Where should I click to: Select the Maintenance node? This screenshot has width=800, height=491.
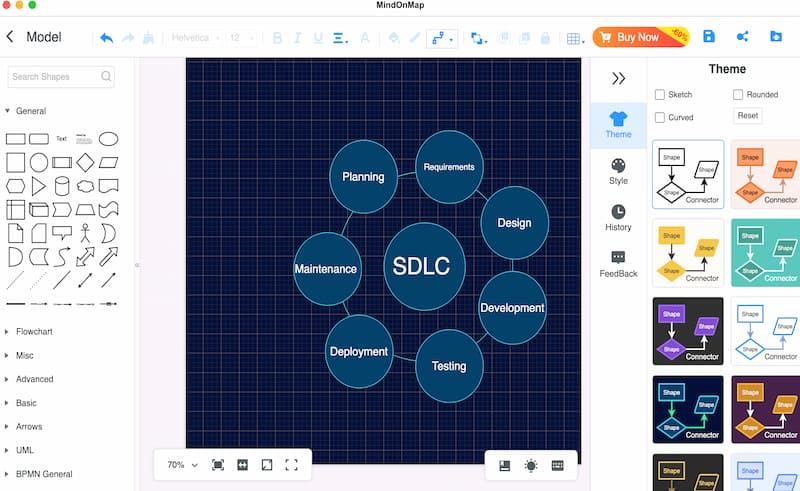pos(327,269)
